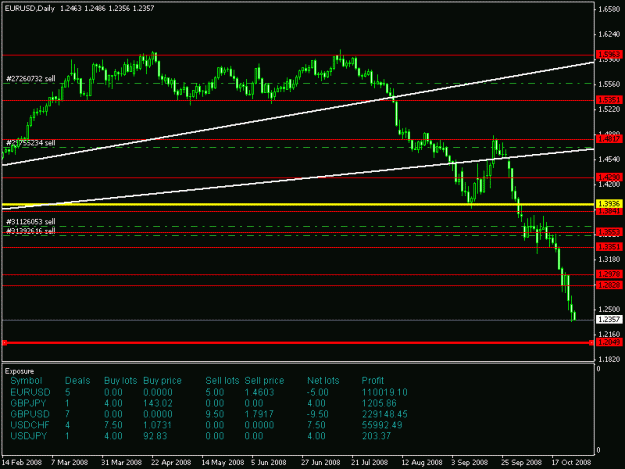Click the USDJPY profit value 203.37
Viewport: 625px width, 469px height.
point(376,436)
